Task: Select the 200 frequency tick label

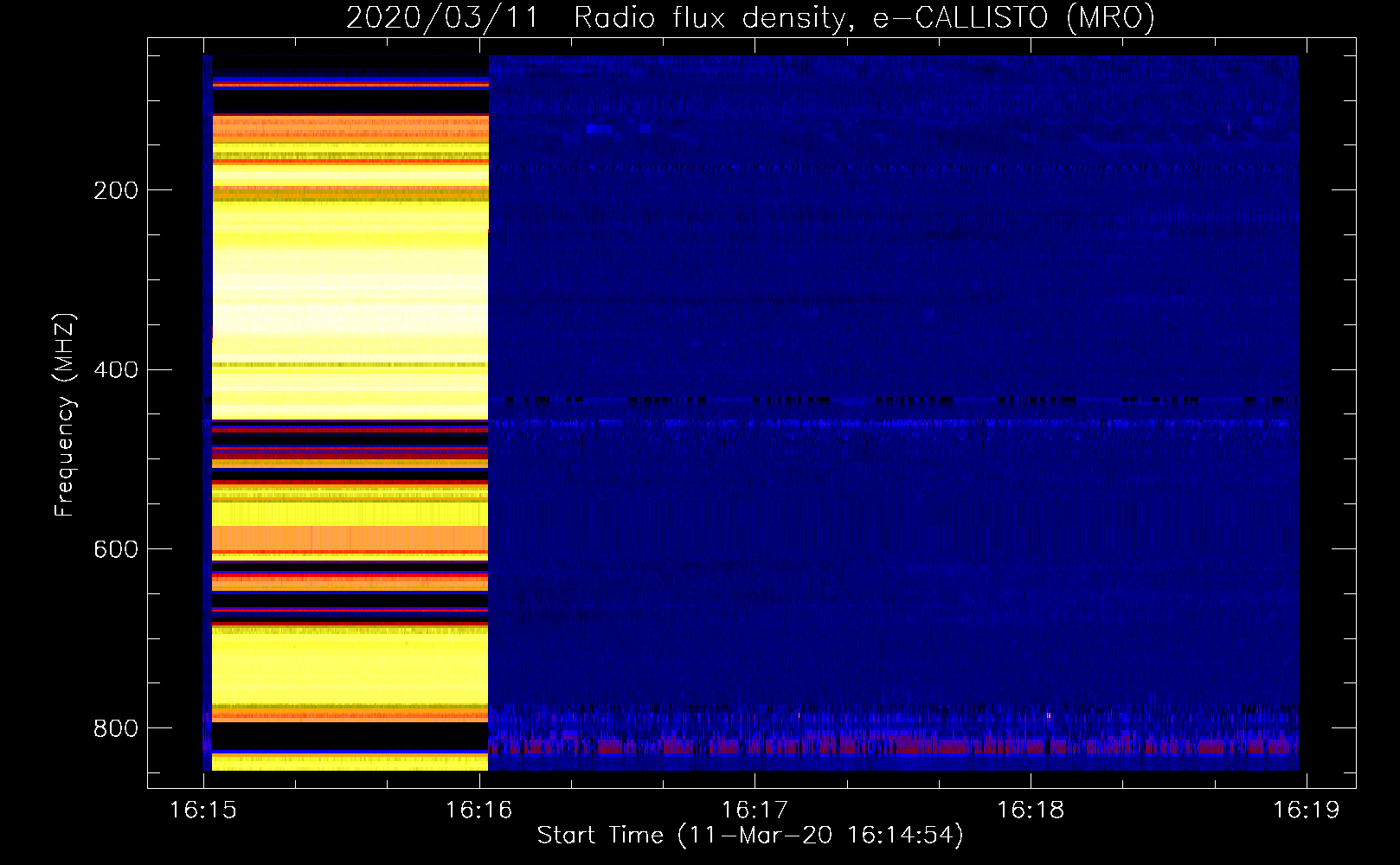Action: [116, 190]
